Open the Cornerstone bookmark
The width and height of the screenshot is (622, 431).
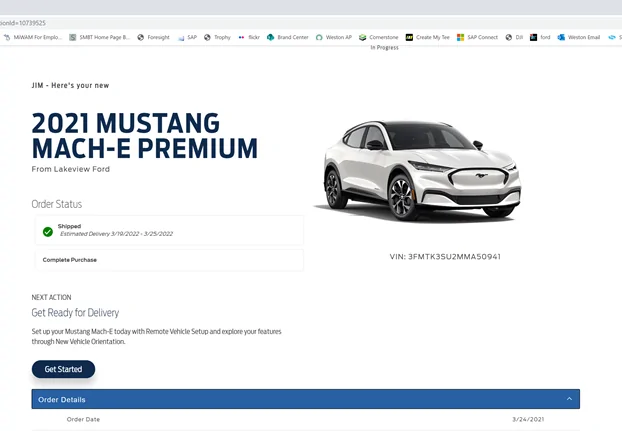tap(379, 37)
